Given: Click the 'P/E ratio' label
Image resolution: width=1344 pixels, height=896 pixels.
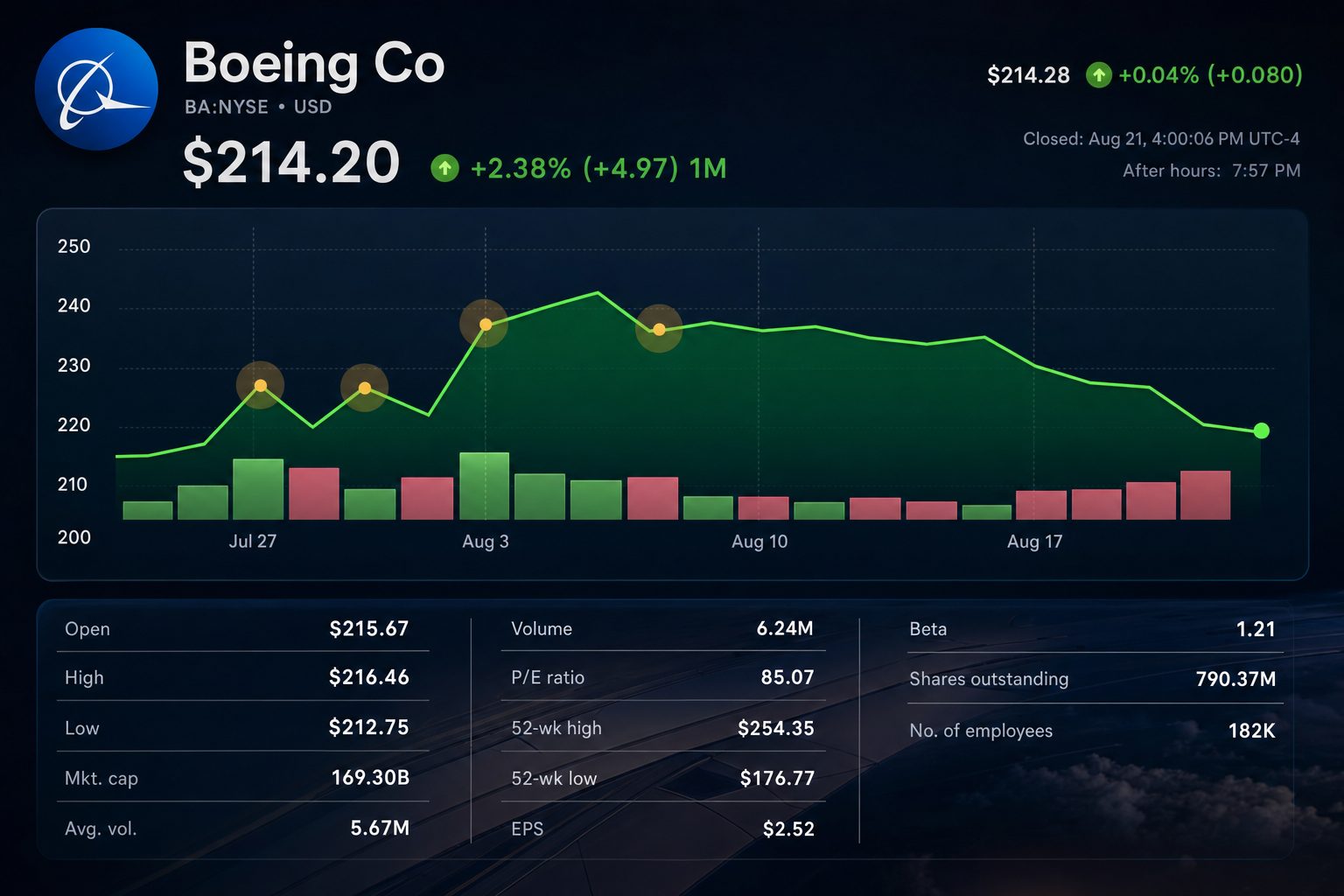Looking at the screenshot, I should (548, 678).
